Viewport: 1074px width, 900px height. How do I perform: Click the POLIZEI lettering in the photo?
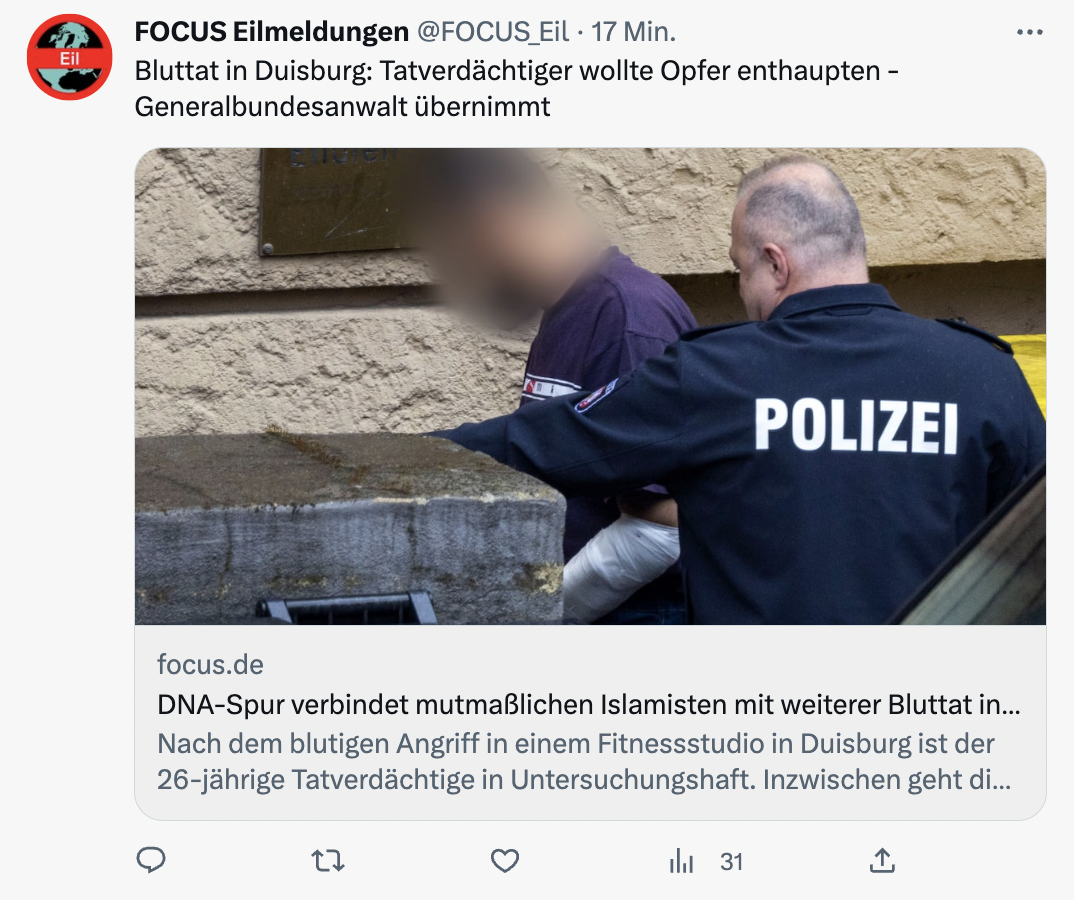click(856, 426)
